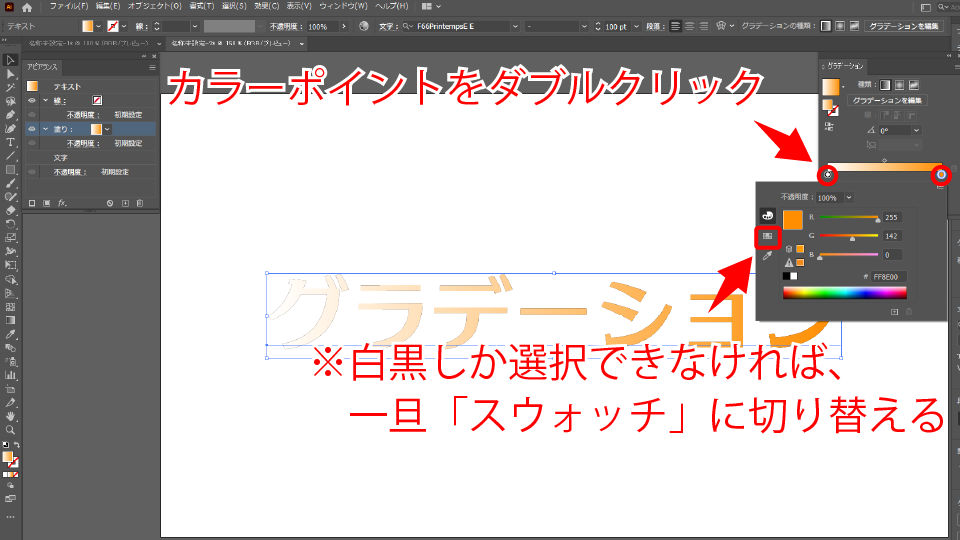Select the Rectangle tool
Screen dimensions: 960x540
[x=10, y=170]
